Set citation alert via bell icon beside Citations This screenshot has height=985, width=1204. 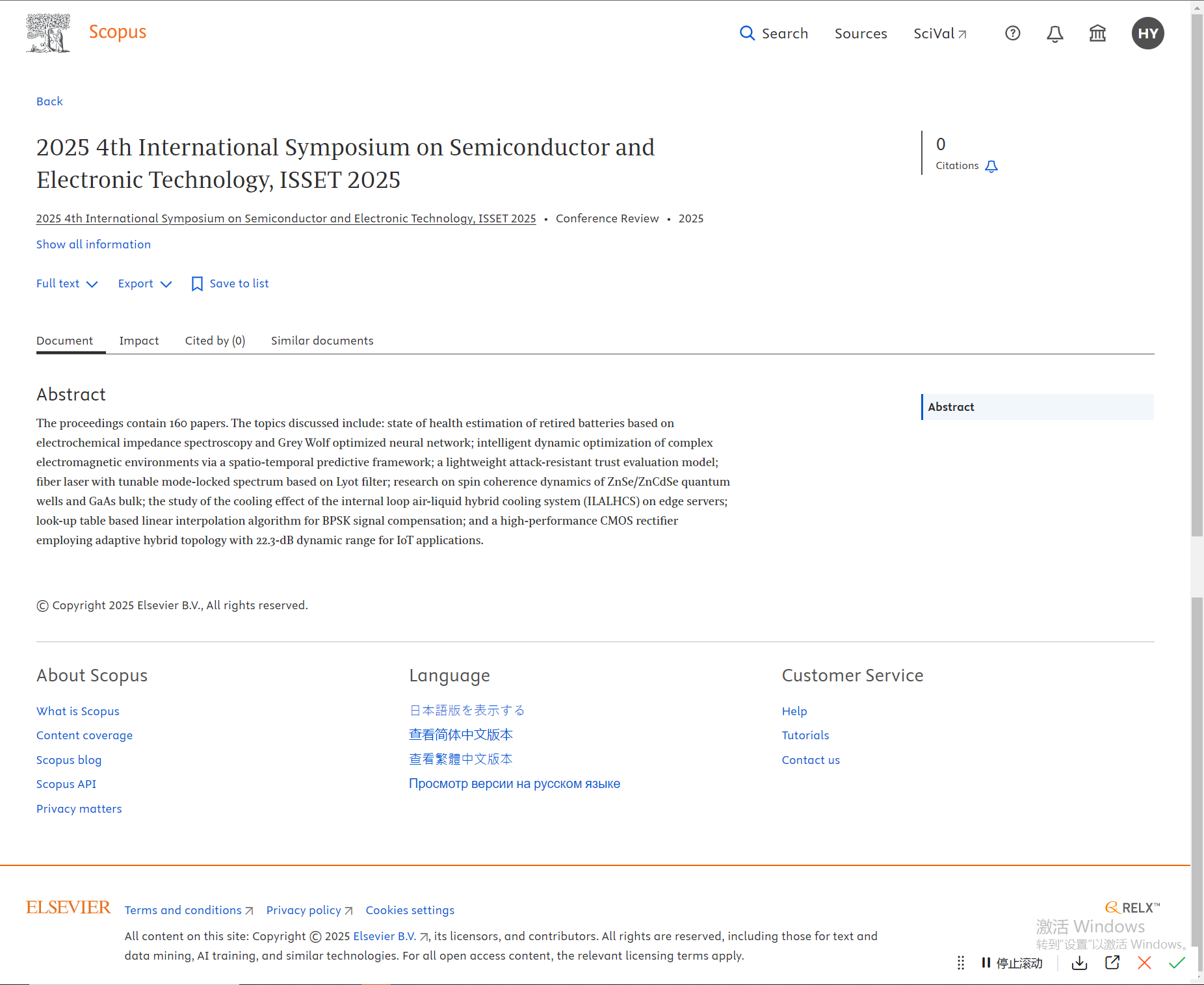click(991, 166)
